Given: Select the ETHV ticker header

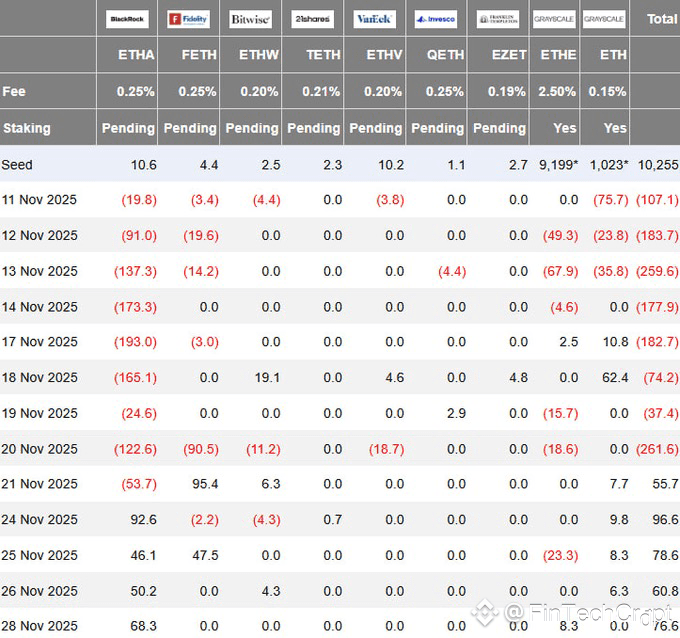Looking at the screenshot, I should tap(384, 55).
